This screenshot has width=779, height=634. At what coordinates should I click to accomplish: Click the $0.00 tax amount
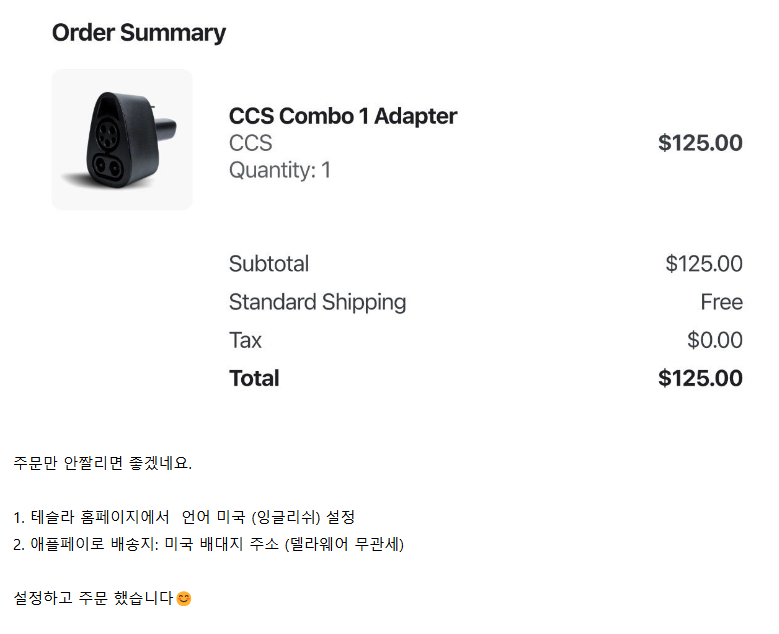point(714,340)
